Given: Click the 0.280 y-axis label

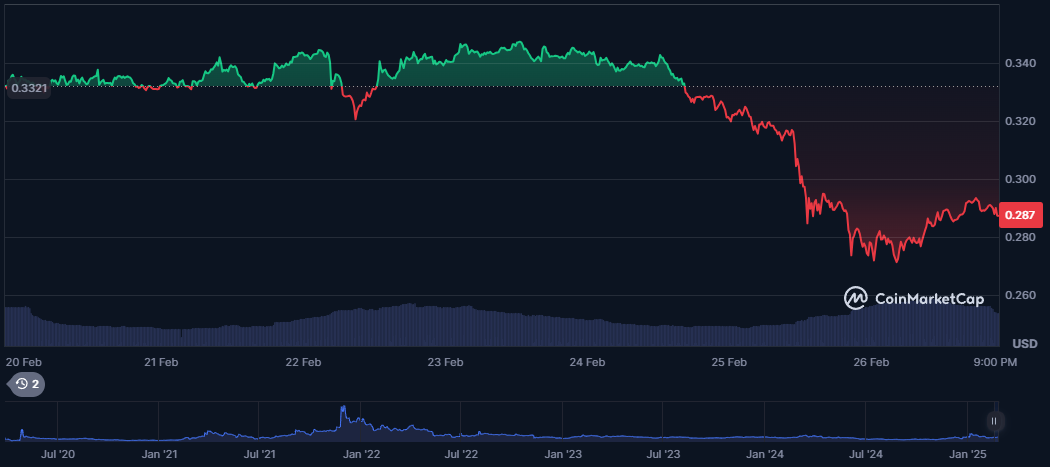Looking at the screenshot, I should click(x=1023, y=238).
